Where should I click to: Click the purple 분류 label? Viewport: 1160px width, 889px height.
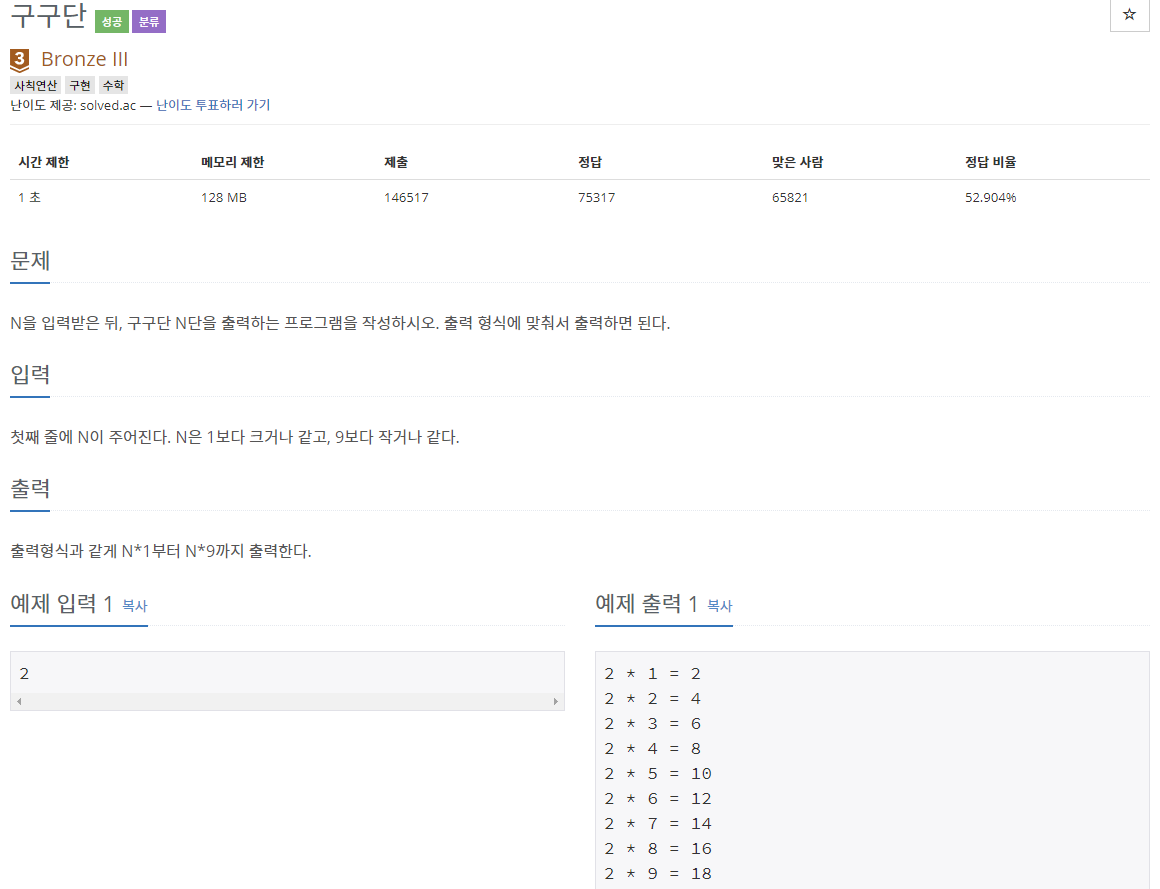(149, 21)
